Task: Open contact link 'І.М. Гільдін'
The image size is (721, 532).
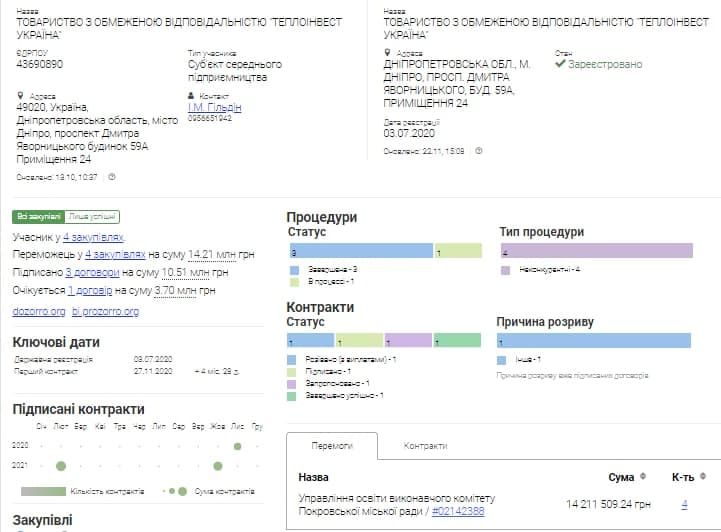Action: click(x=214, y=107)
